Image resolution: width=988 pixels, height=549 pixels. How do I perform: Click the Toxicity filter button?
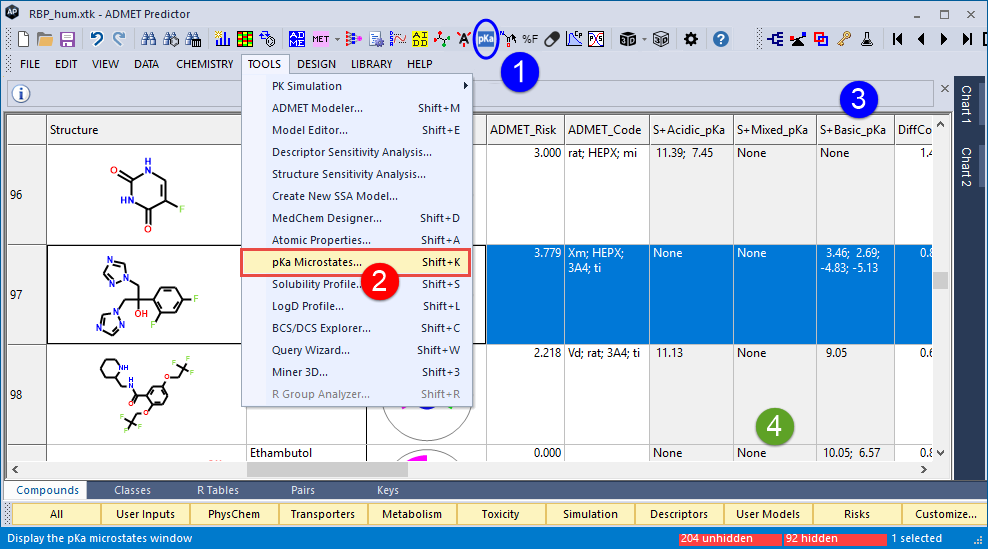click(500, 514)
